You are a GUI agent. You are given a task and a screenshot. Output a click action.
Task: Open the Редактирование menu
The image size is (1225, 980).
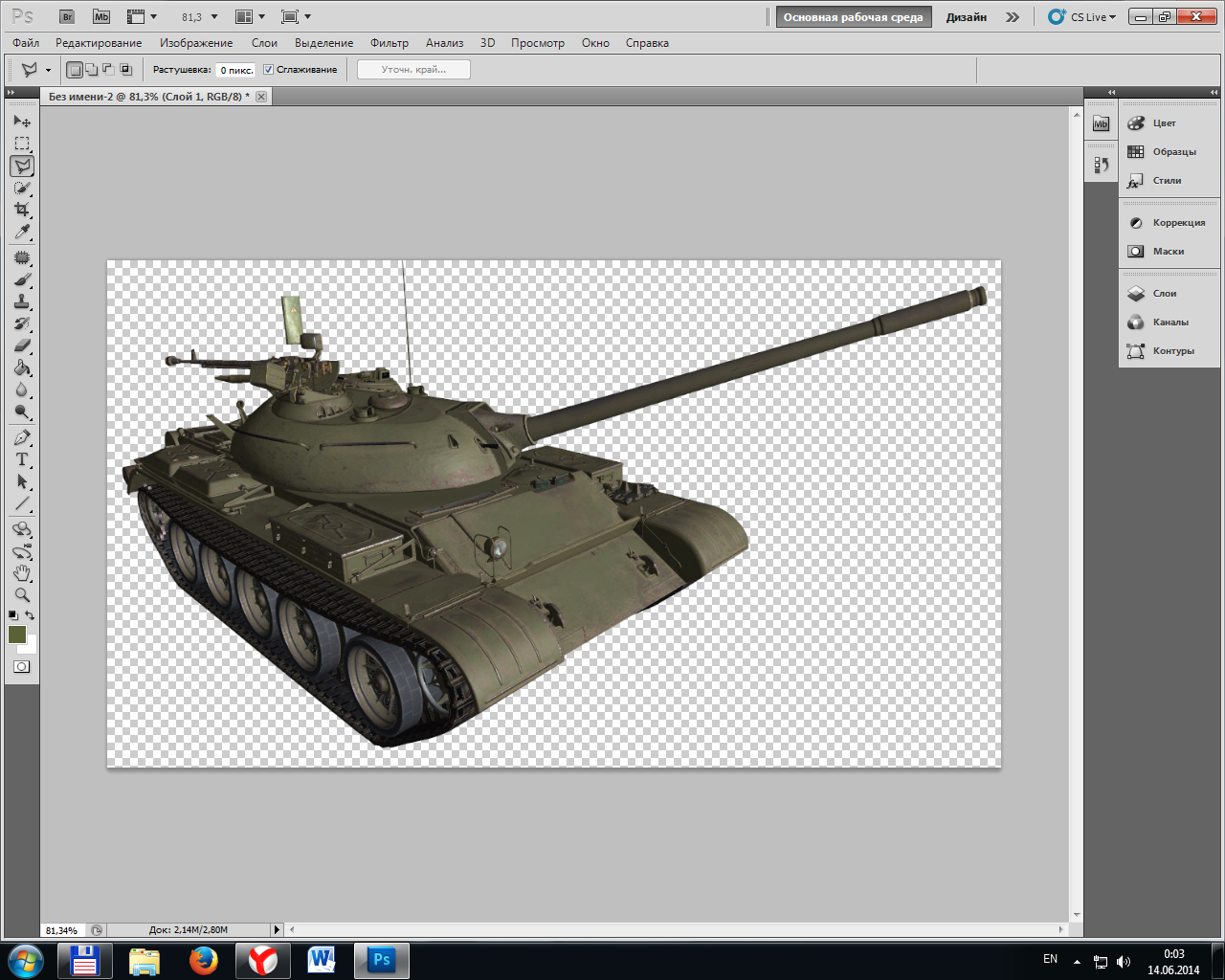tap(99, 43)
